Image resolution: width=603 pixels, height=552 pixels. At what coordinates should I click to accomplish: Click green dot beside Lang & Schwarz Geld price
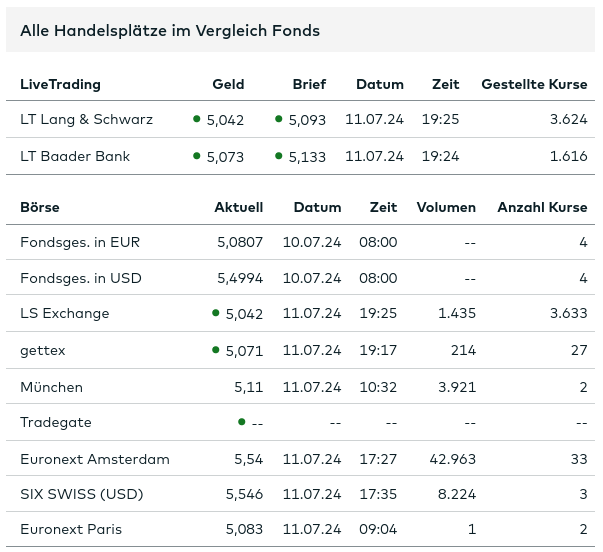197,119
